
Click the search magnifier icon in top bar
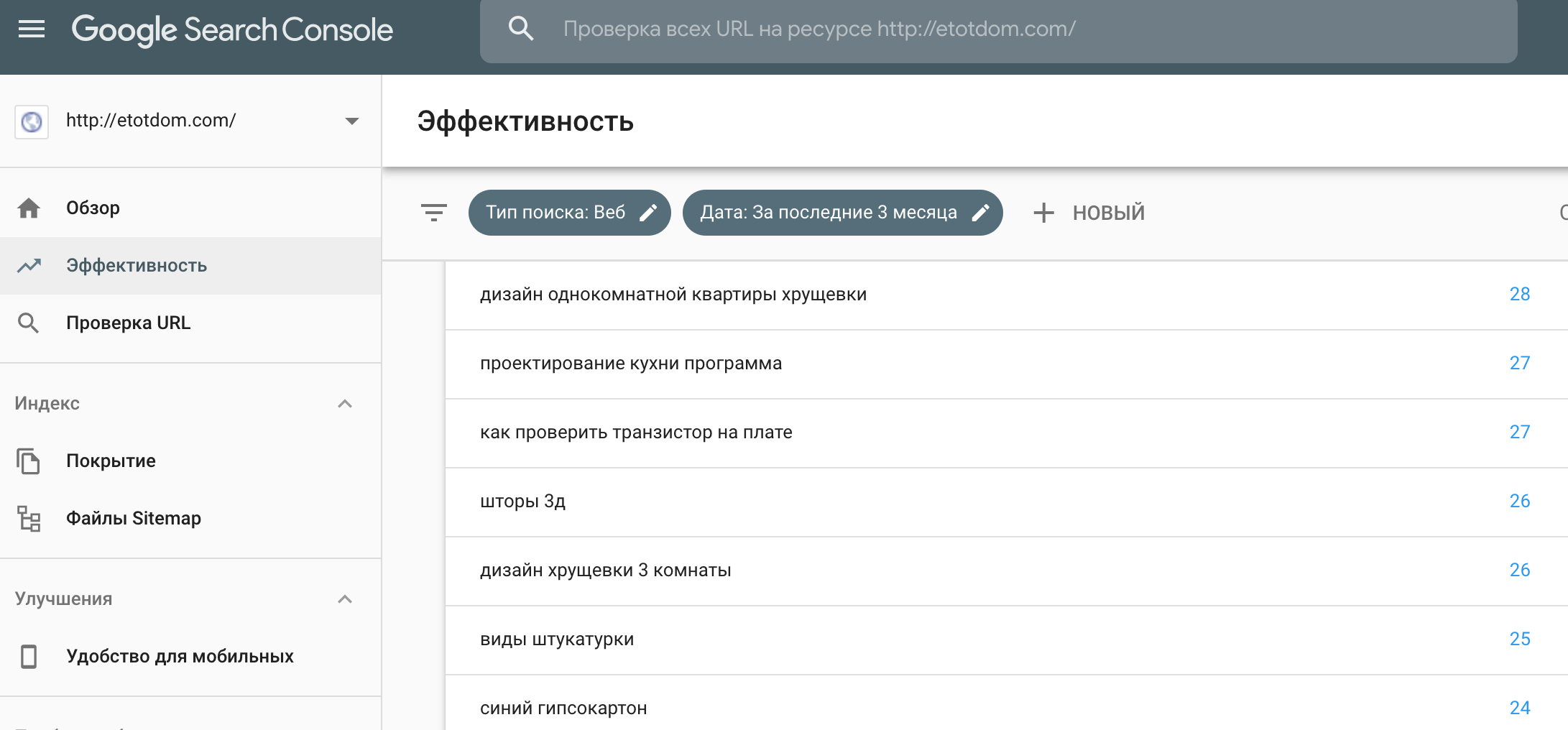521,29
